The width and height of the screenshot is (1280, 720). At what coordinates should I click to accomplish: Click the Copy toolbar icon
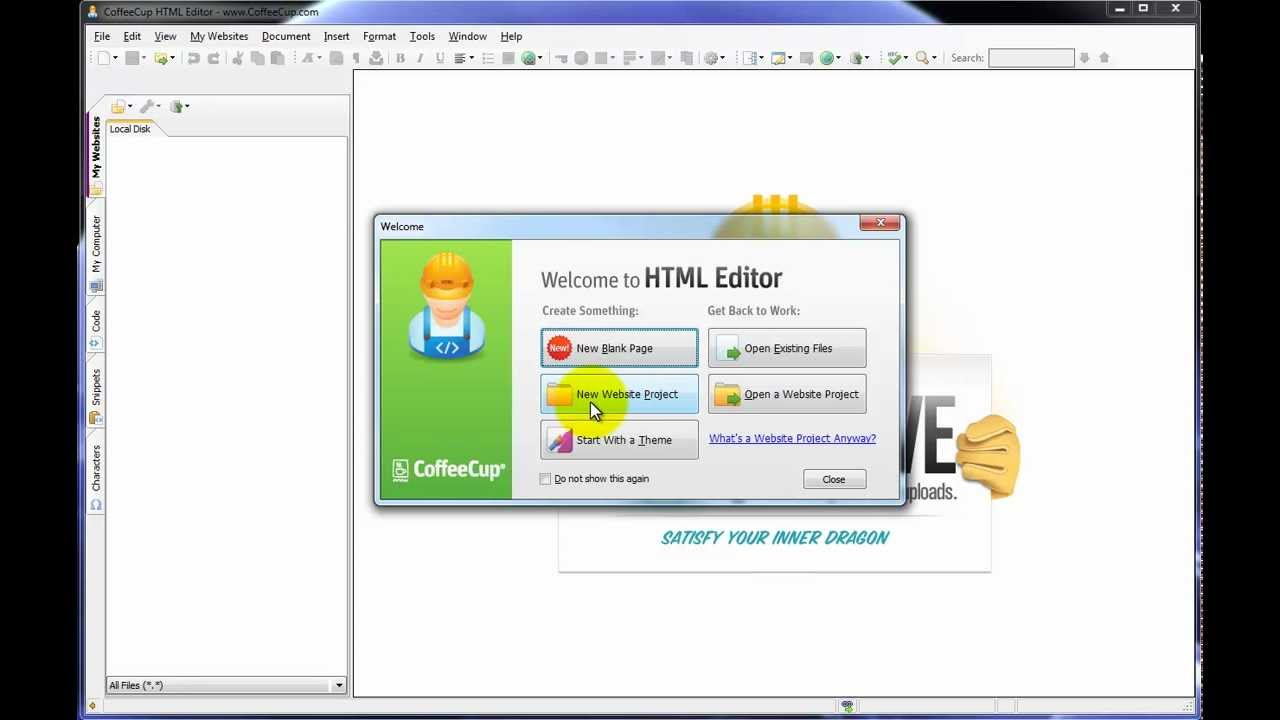point(257,58)
